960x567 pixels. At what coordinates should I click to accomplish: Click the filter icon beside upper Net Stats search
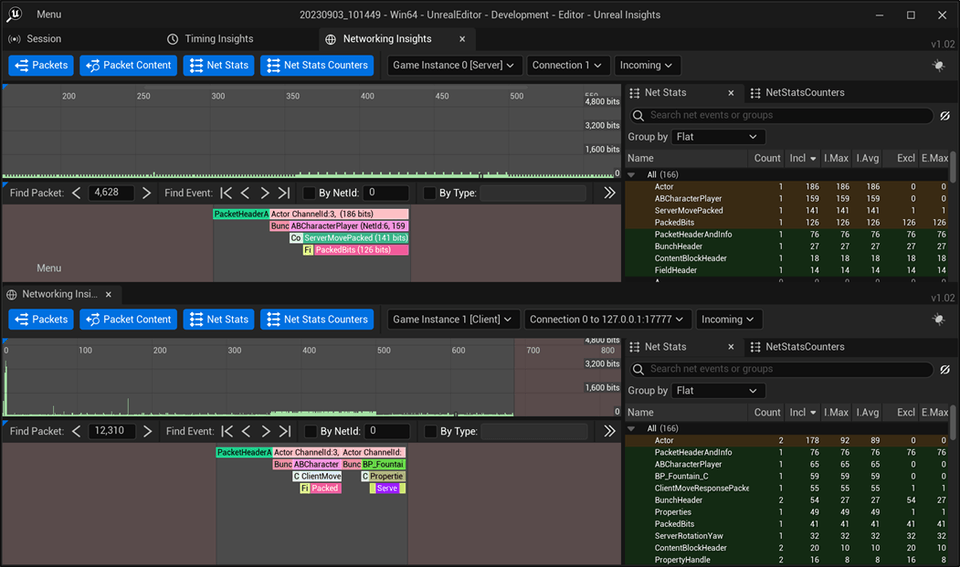[x=944, y=115]
